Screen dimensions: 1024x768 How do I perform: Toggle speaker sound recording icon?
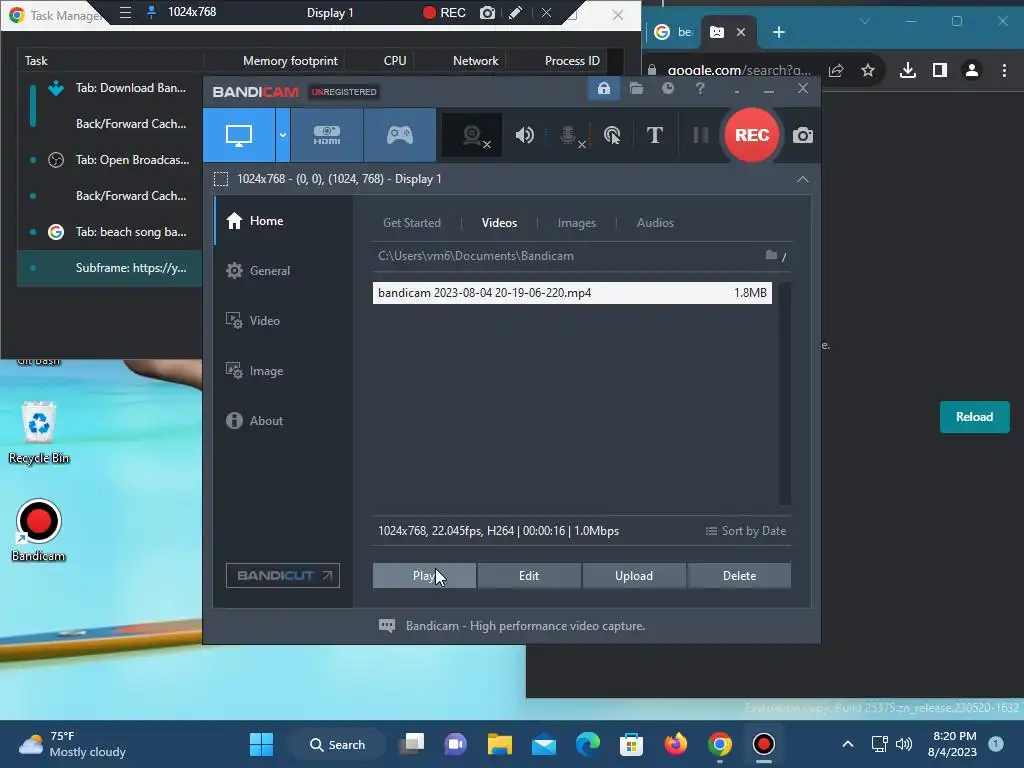[524, 135]
